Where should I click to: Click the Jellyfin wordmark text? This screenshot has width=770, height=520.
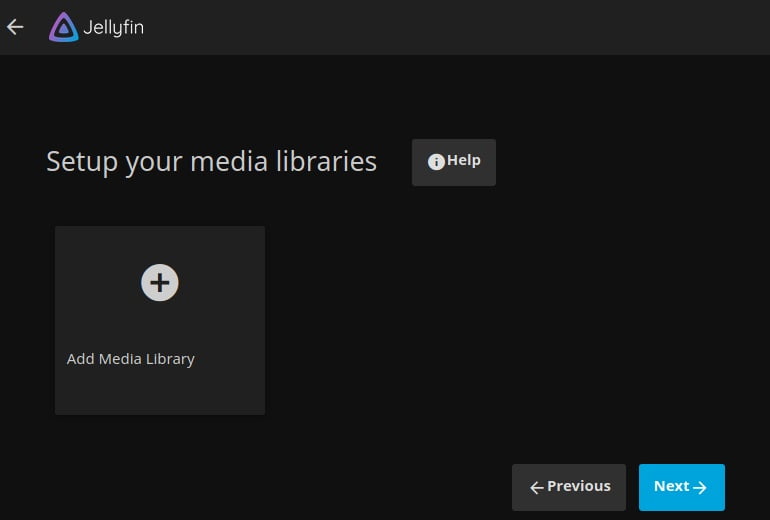click(x=114, y=27)
